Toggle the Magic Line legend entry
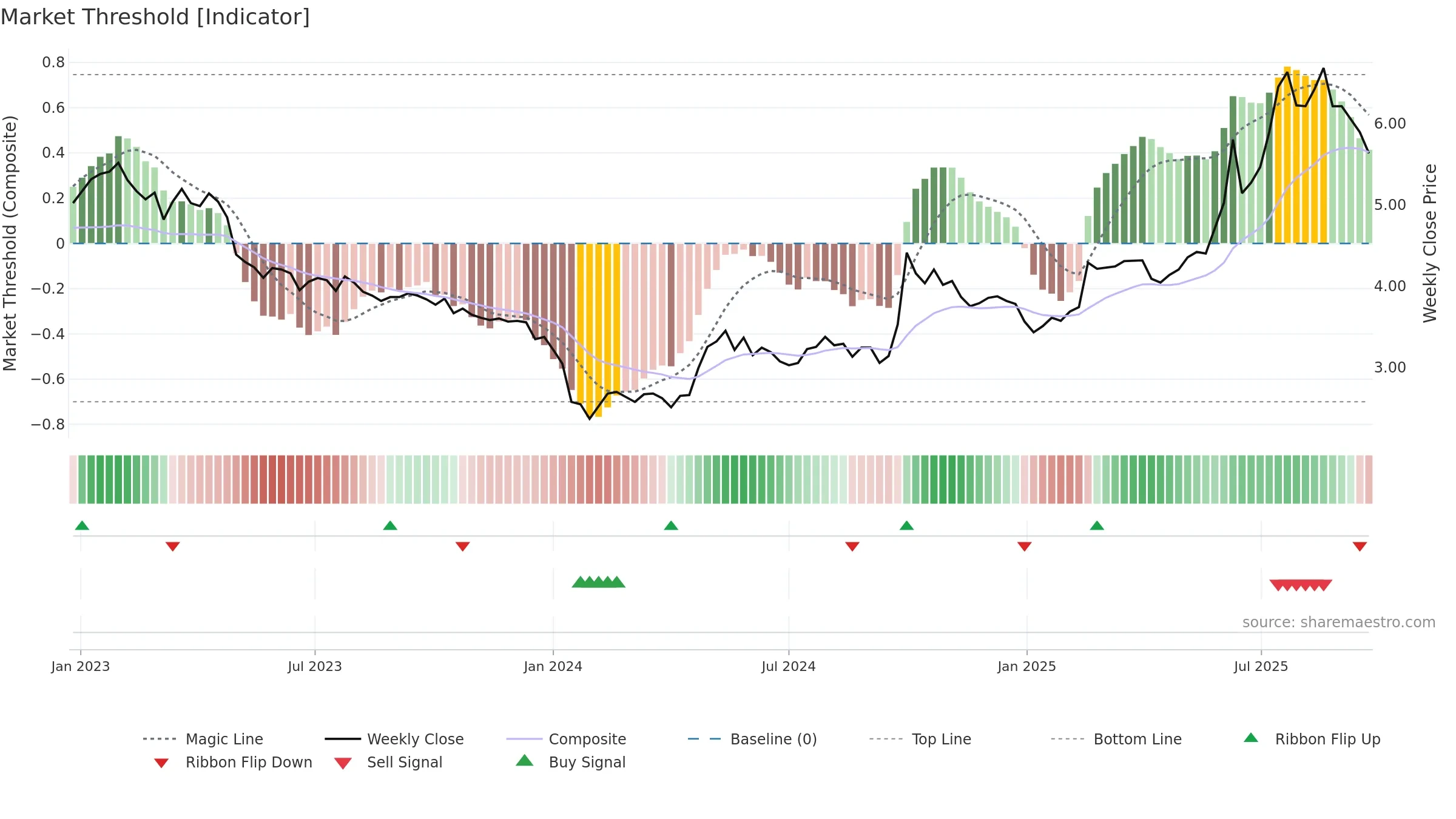 tap(203, 739)
